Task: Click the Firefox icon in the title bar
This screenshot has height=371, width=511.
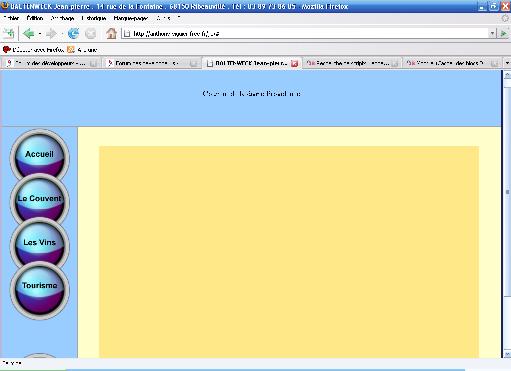Action: click(5, 6)
